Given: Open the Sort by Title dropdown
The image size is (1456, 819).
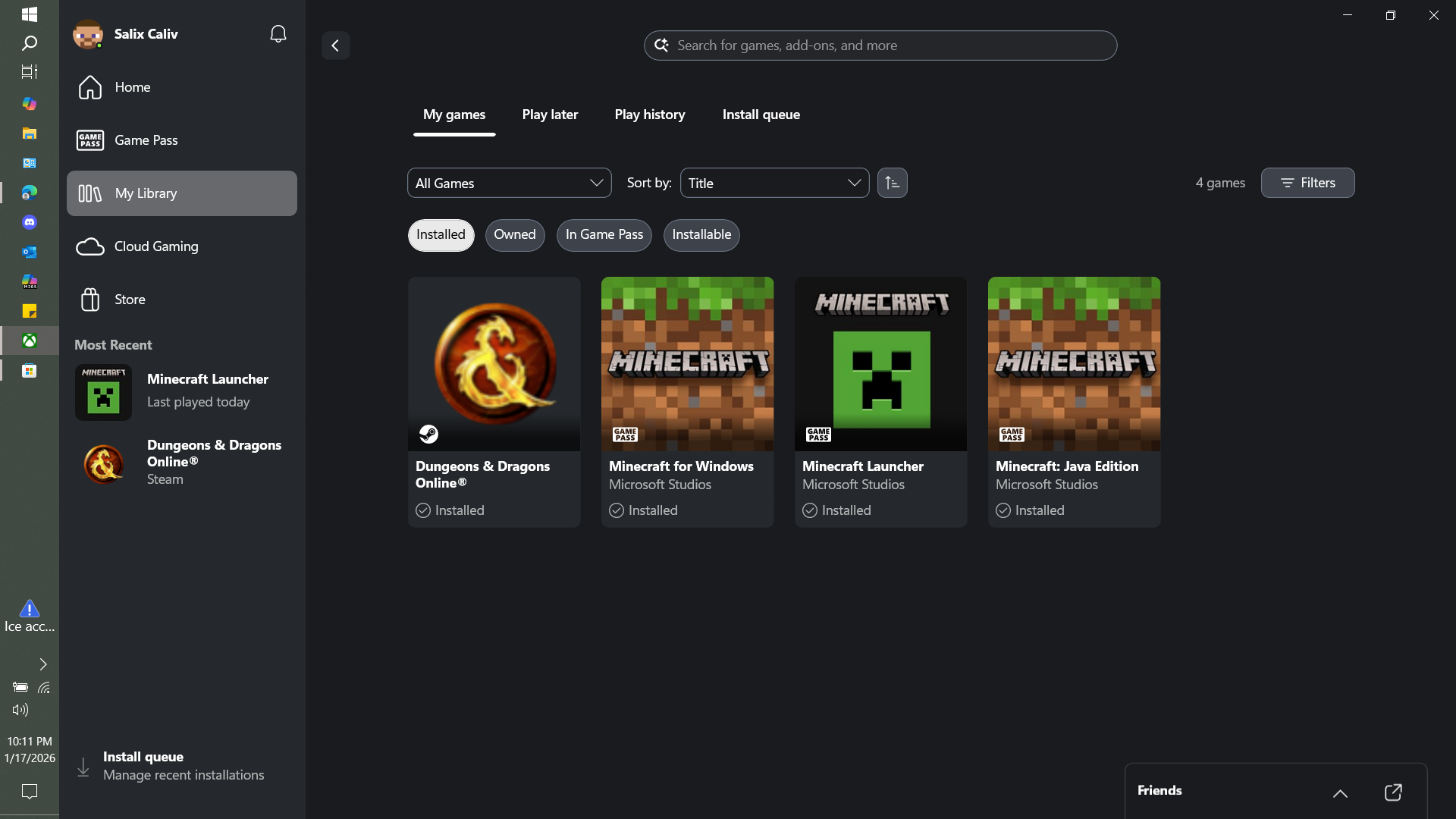Looking at the screenshot, I should pyautogui.click(x=774, y=183).
